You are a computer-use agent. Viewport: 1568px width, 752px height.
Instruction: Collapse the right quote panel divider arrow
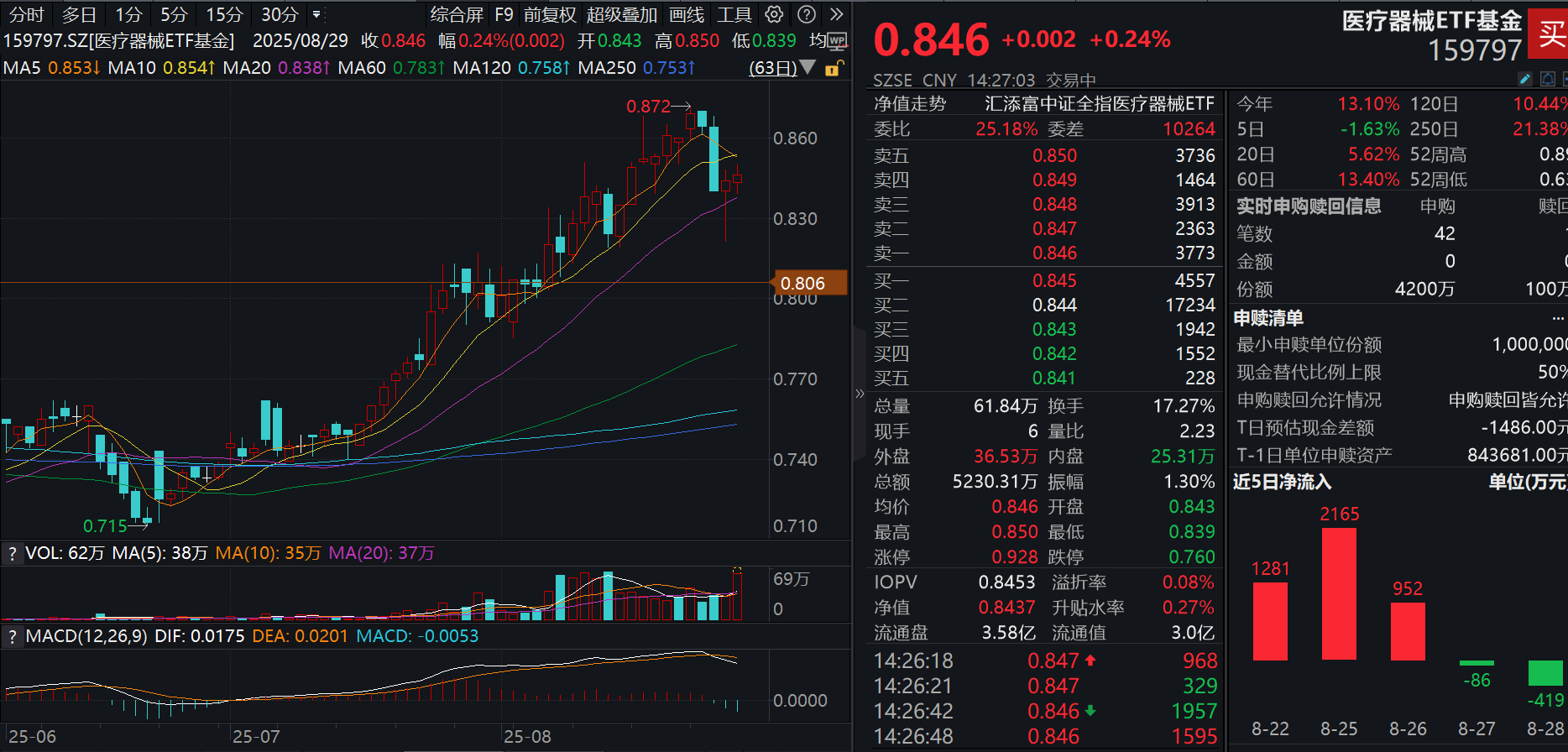tap(859, 393)
